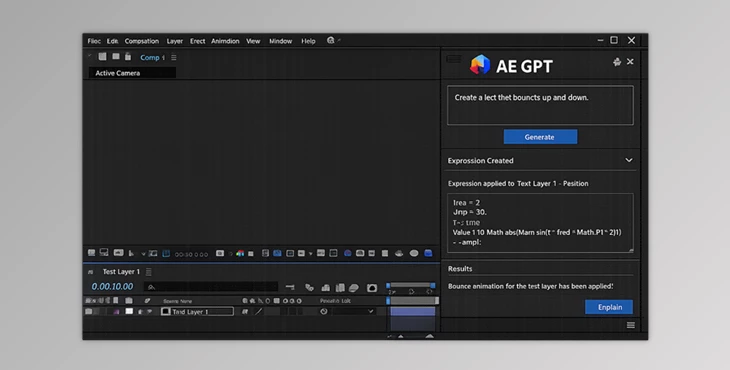Click the Generate button

coord(540,137)
